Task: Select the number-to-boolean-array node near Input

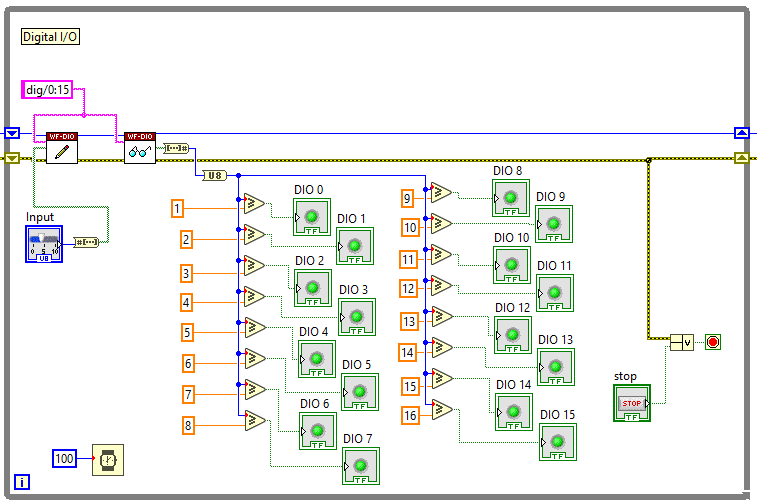Action: click(86, 242)
